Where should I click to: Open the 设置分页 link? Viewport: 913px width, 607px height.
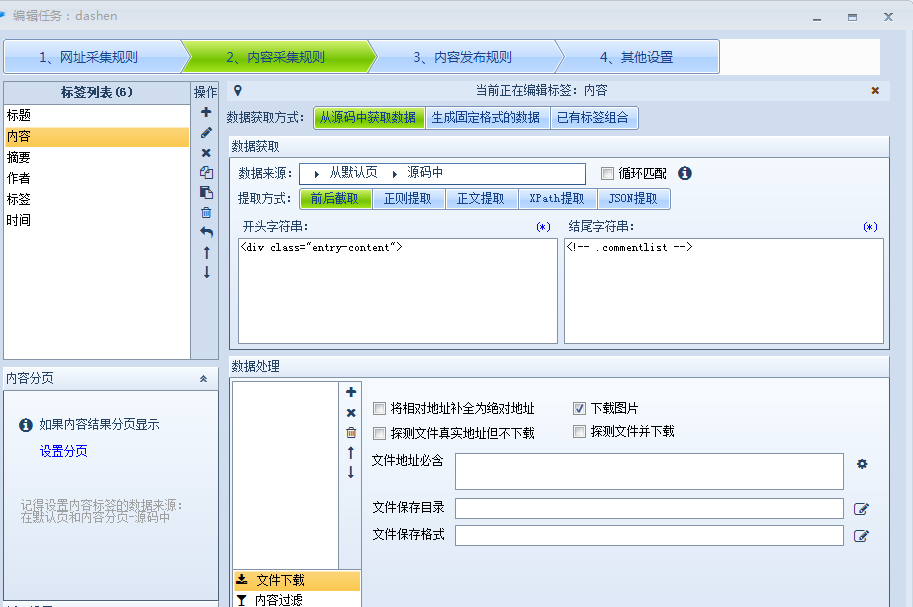point(63,451)
